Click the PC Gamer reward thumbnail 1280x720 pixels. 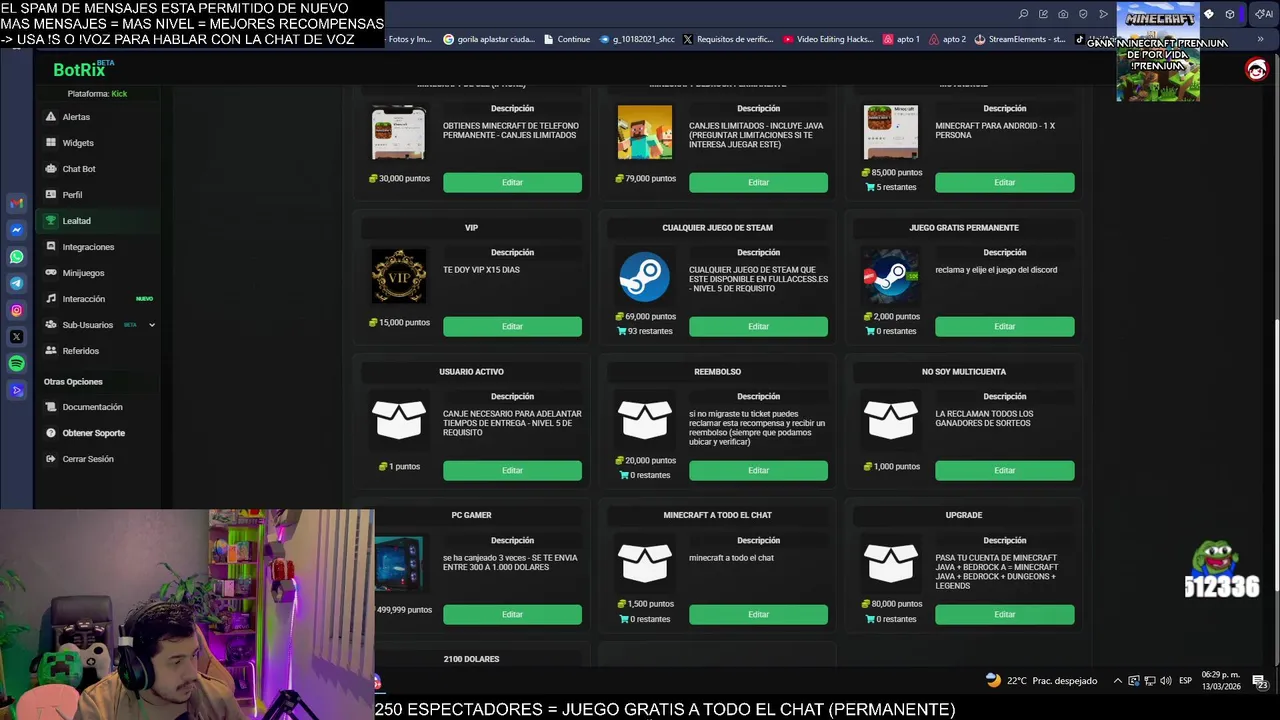click(x=399, y=564)
